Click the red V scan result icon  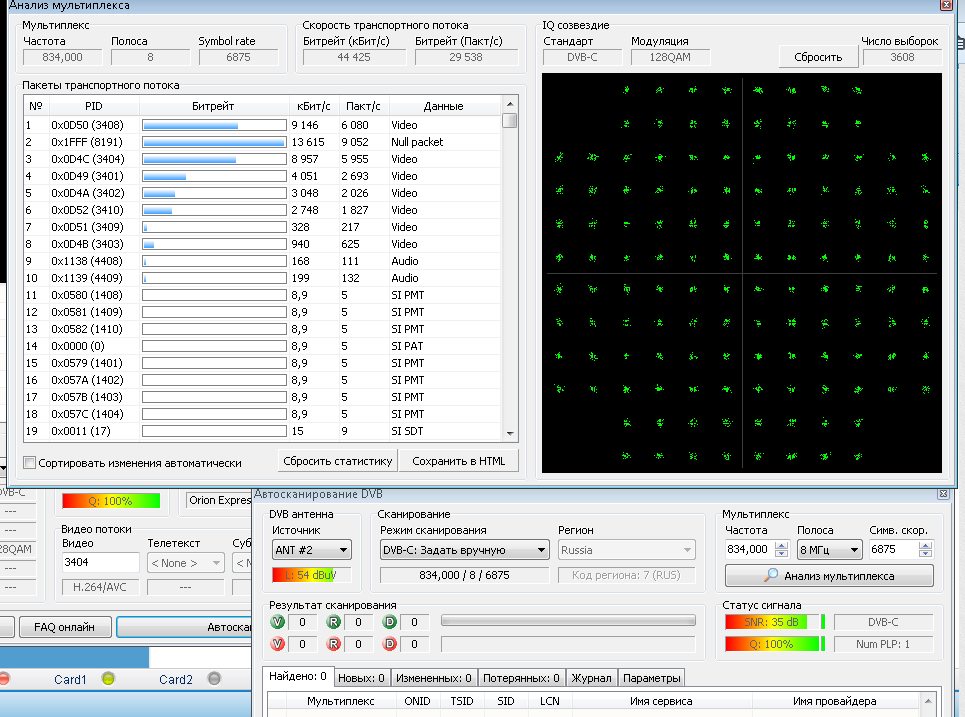click(277, 644)
